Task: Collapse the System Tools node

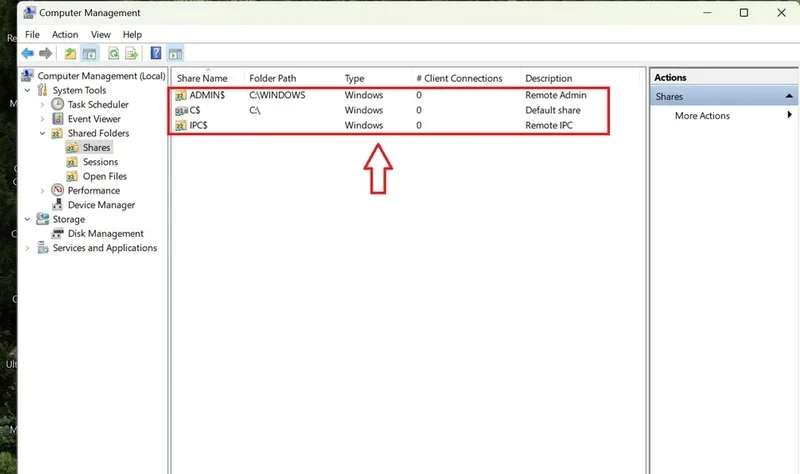Action: [x=28, y=90]
